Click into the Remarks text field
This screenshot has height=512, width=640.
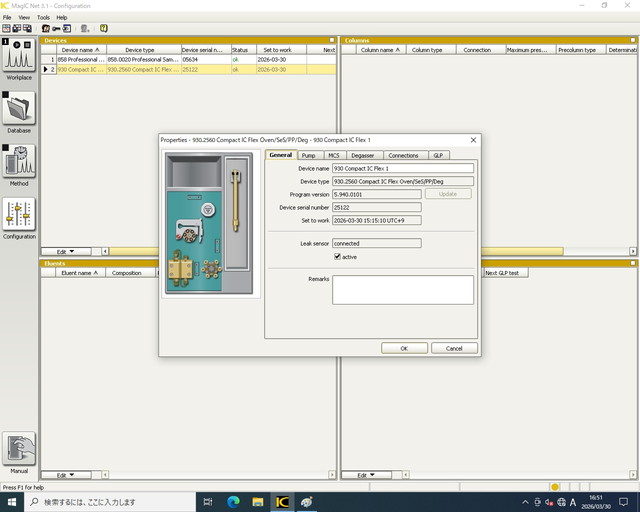click(402, 289)
